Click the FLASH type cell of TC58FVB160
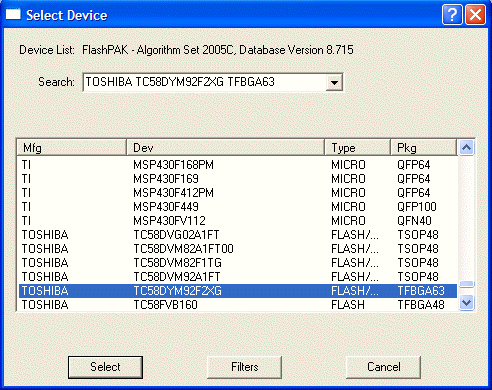492x390 pixels. pos(348,305)
